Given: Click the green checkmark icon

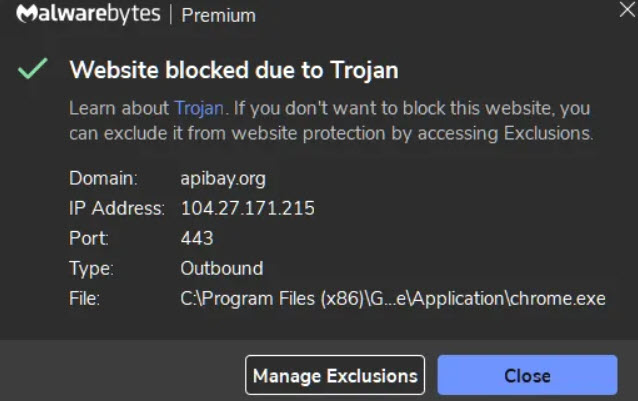Looking at the screenshot, I should (33, 70).
